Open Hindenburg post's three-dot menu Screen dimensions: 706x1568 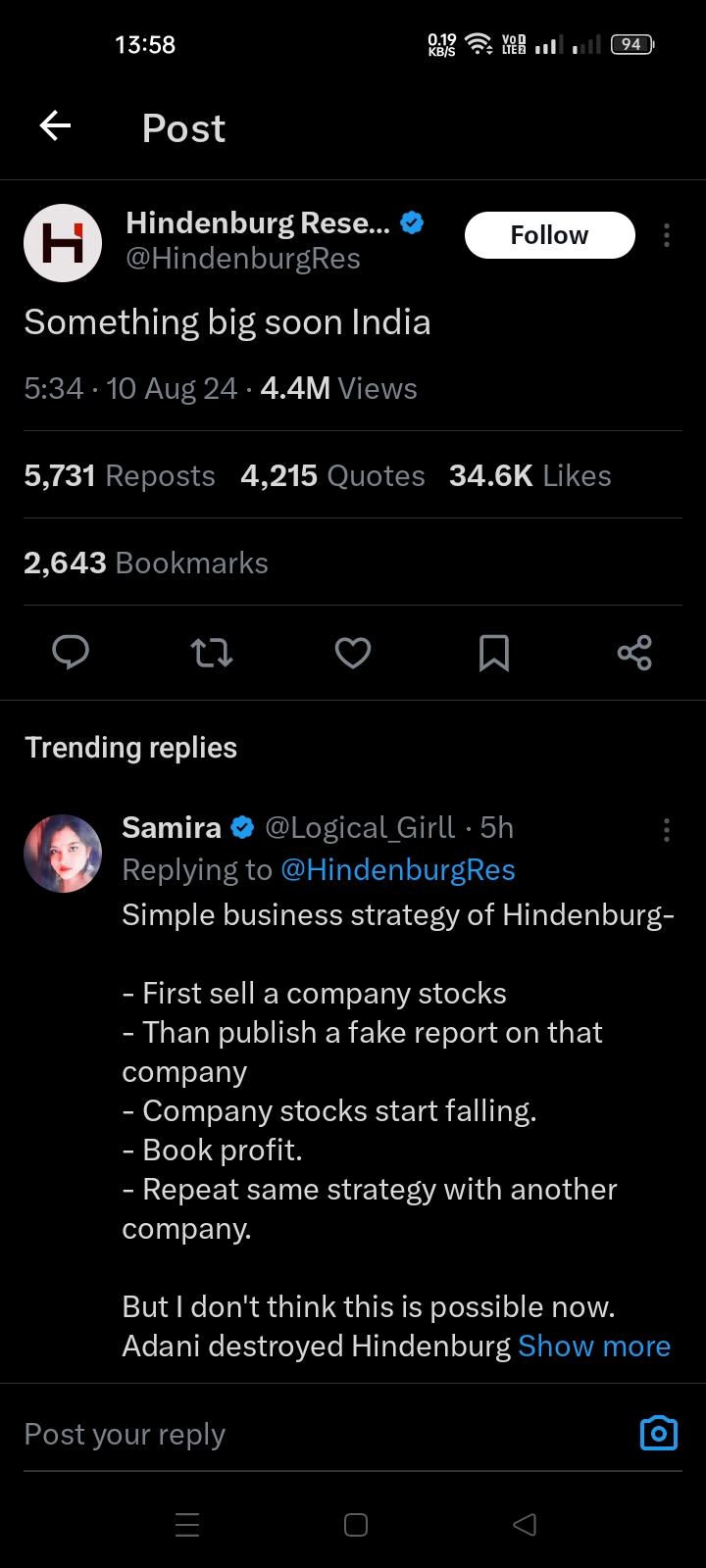[x=667, y=235]
